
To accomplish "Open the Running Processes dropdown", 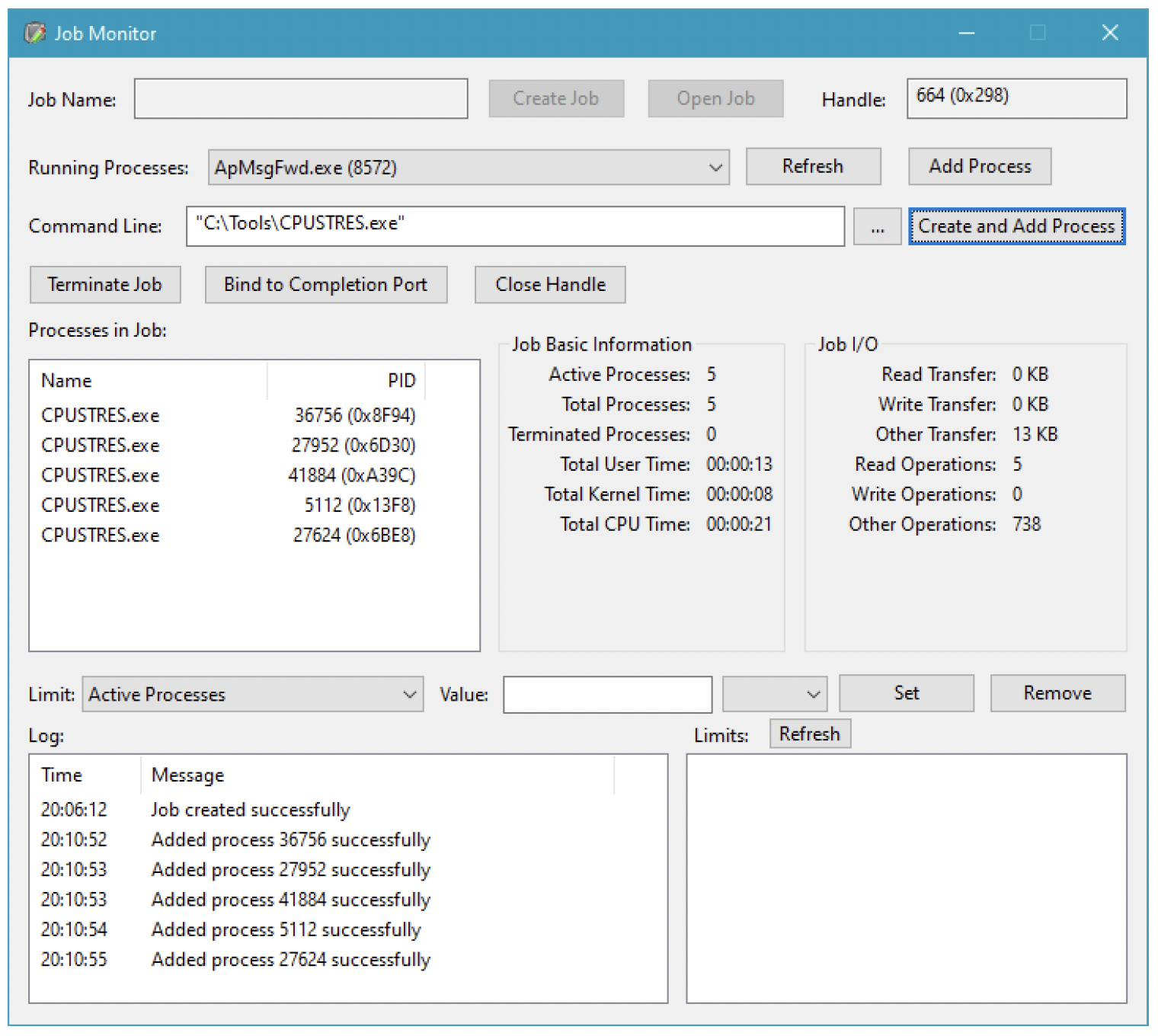I will click(x=469, y=168).
